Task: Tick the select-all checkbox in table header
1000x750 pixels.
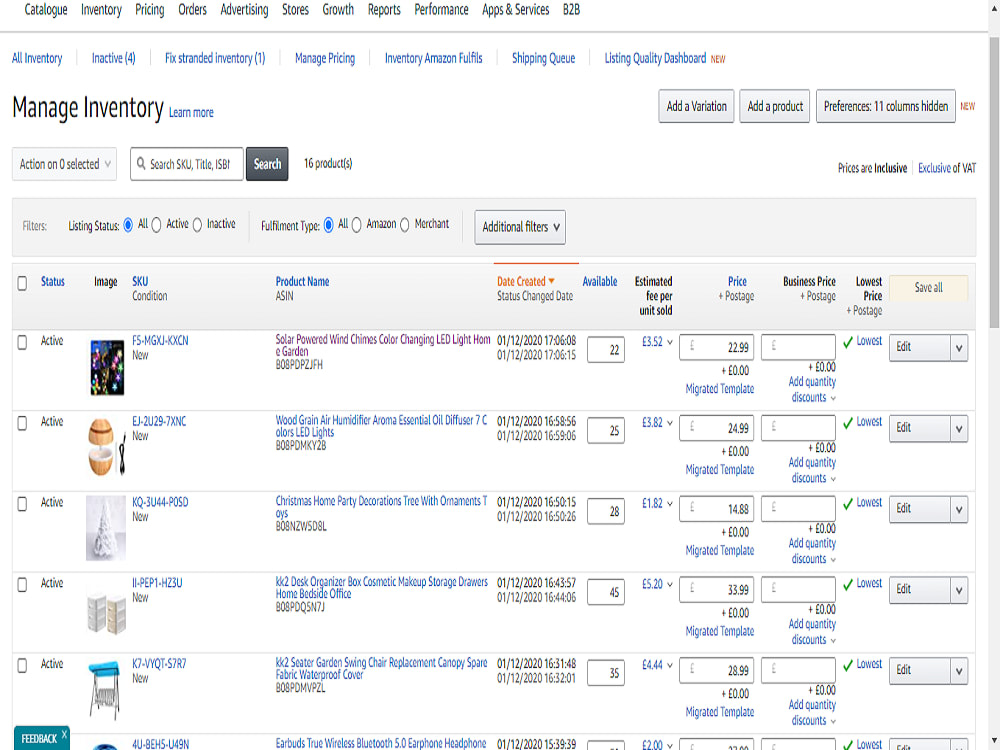Action: (x=22, y=283)
